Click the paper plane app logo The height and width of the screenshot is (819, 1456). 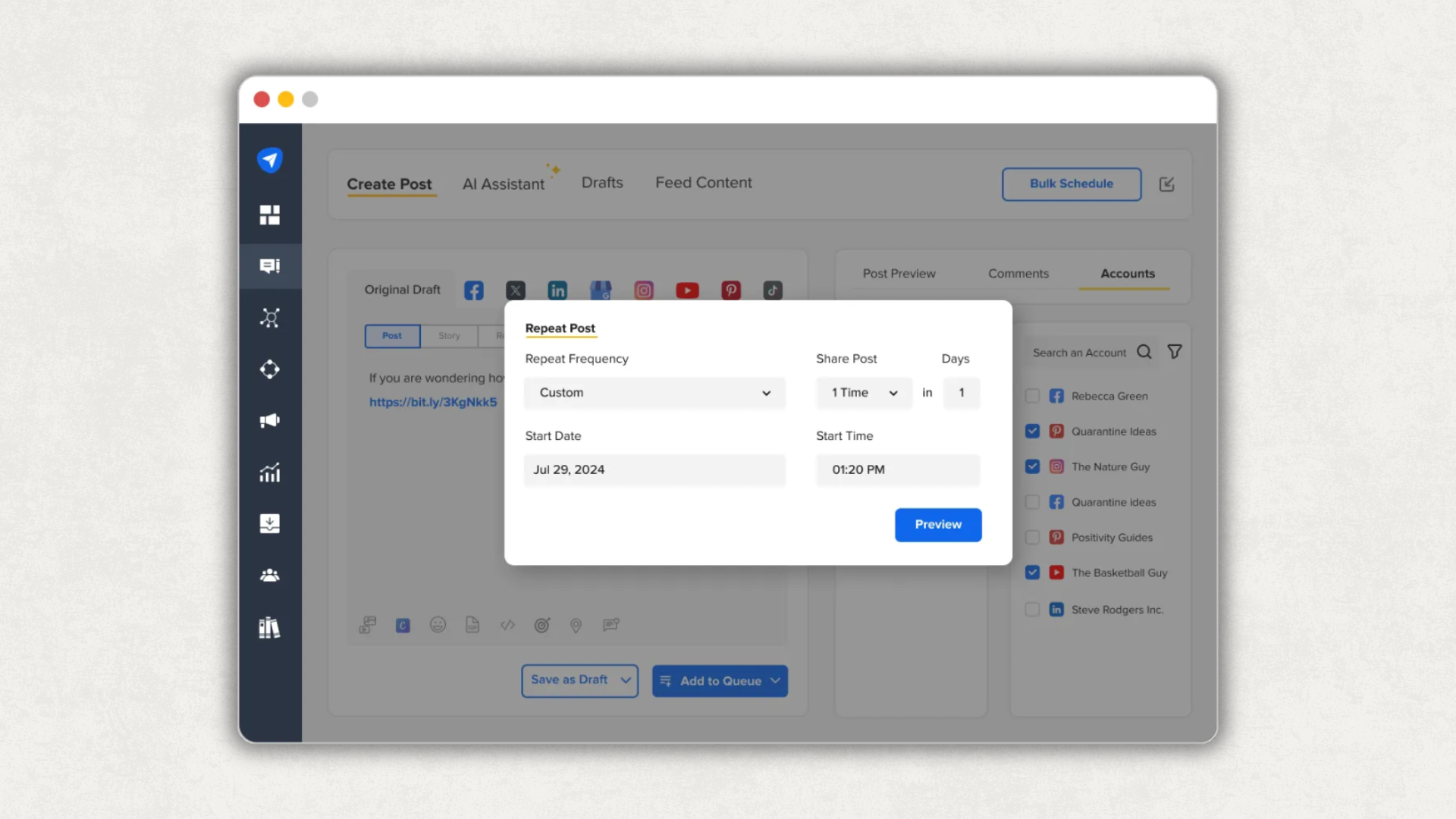coord(270,160)
